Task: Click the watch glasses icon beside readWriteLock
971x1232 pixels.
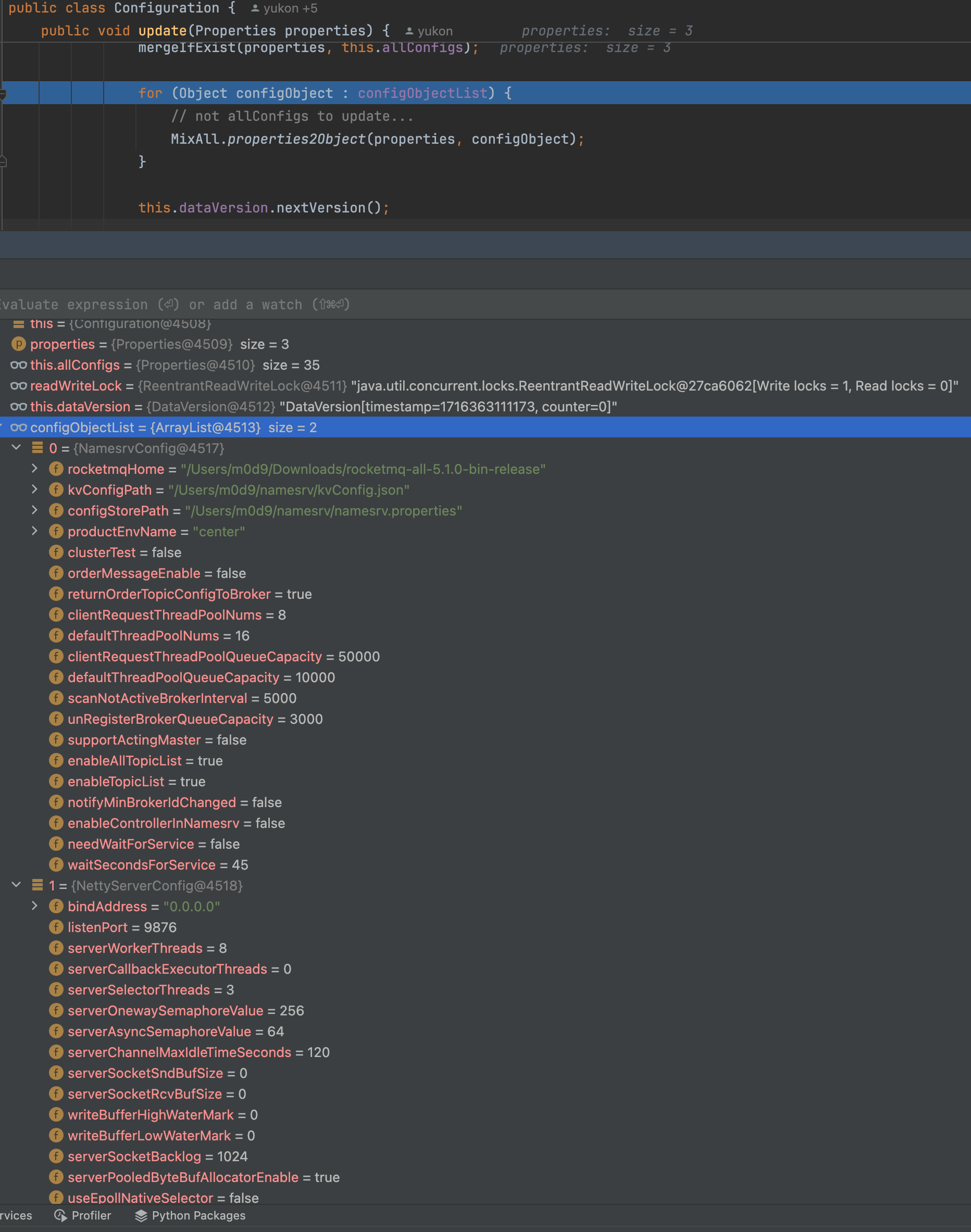Action: [x=19, y=386]
